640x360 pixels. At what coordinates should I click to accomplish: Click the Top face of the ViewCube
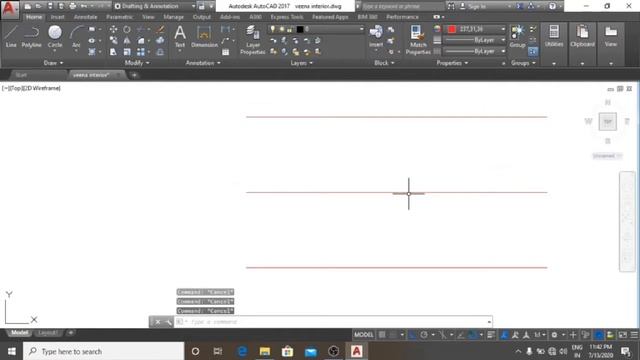607,122
